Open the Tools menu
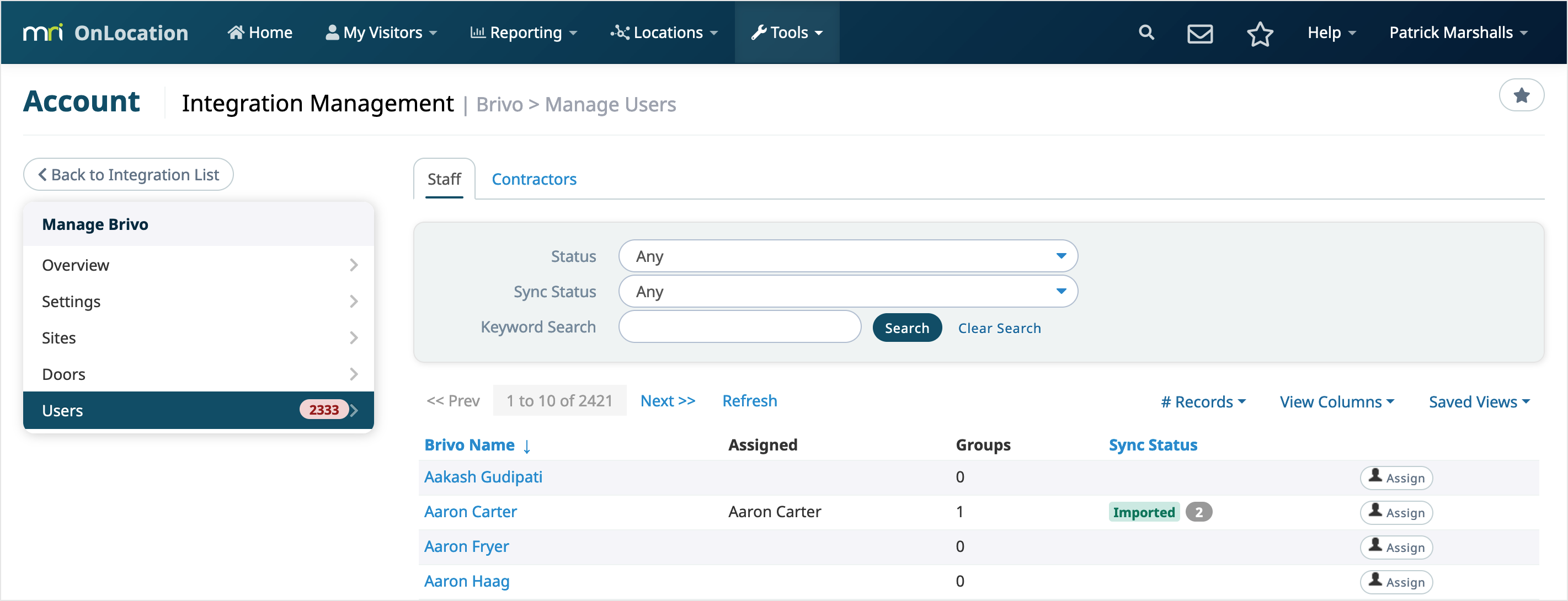The image size is (1568, 601). [x=786, y=32]
